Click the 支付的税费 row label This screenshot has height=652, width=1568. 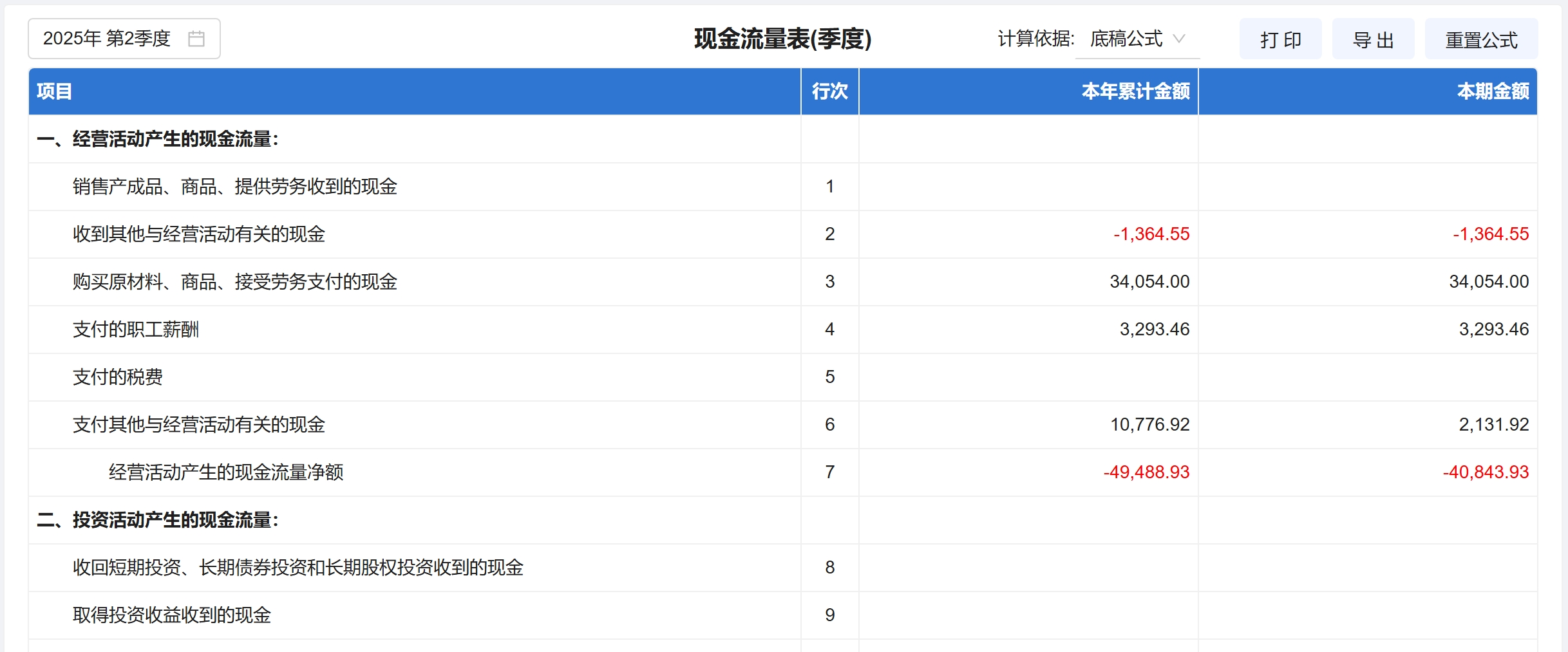pos(117,377)
